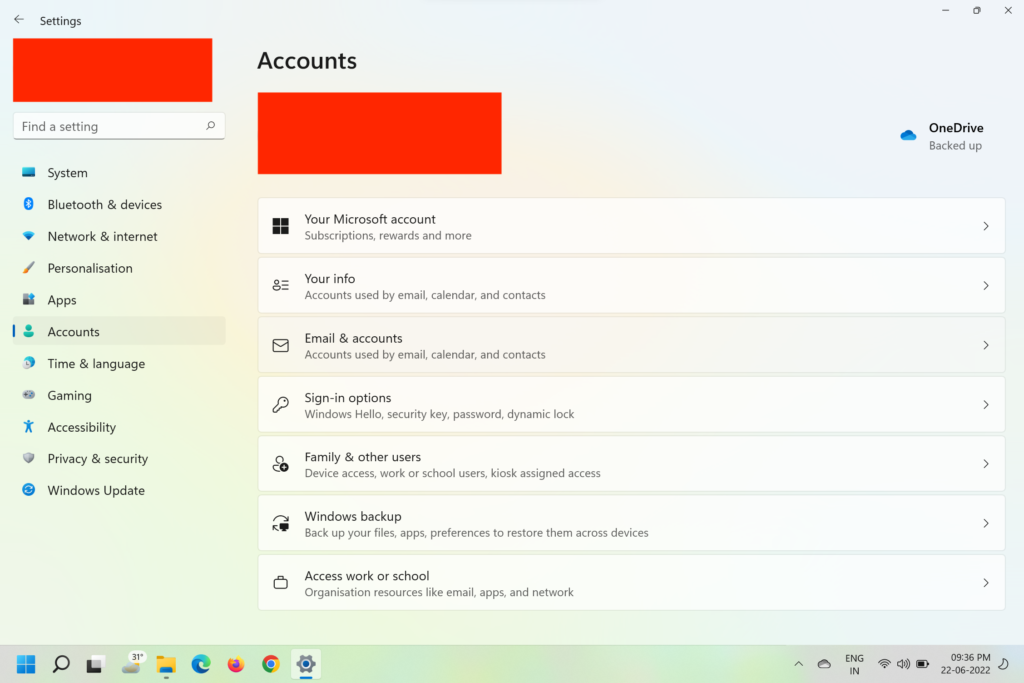Open Firefox from the taskbar

pos(236,664)
